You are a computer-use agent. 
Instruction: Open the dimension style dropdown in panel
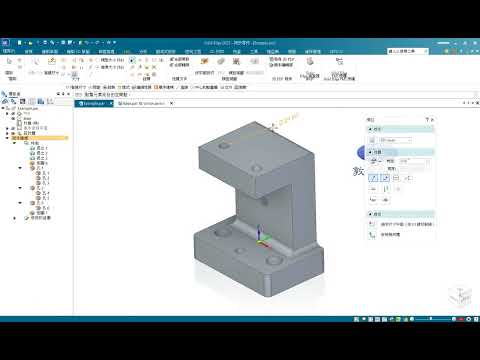(x=396, y=140)
